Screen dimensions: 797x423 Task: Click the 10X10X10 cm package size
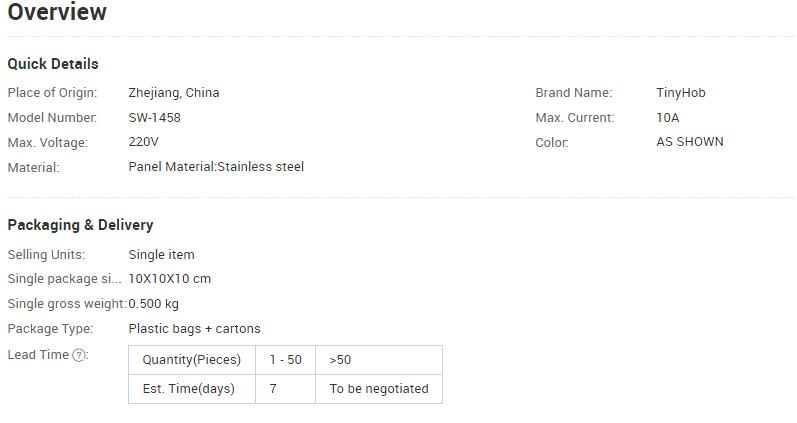pyautogui.click(x=170, y=279)
